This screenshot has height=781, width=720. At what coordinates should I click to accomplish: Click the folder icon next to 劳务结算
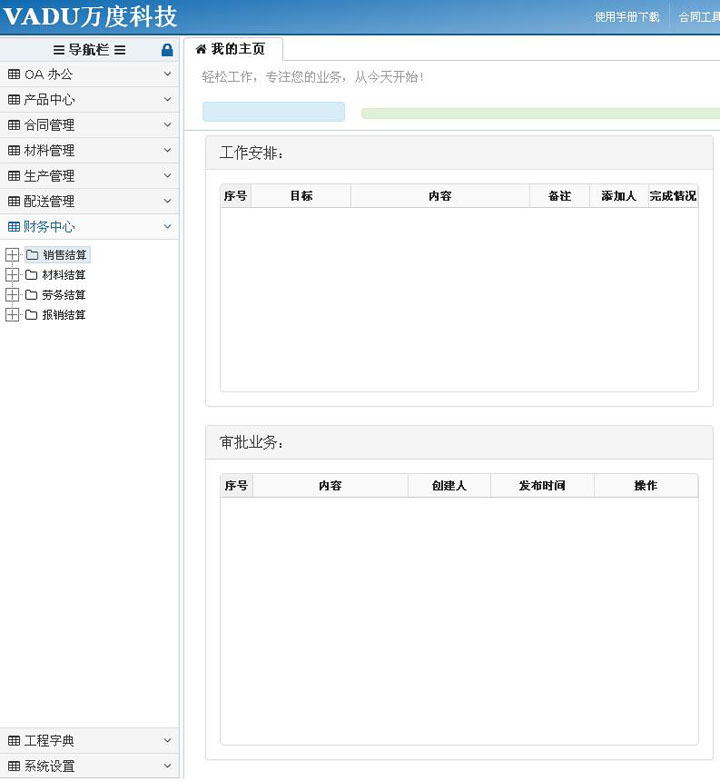click(x=32, y=295)
